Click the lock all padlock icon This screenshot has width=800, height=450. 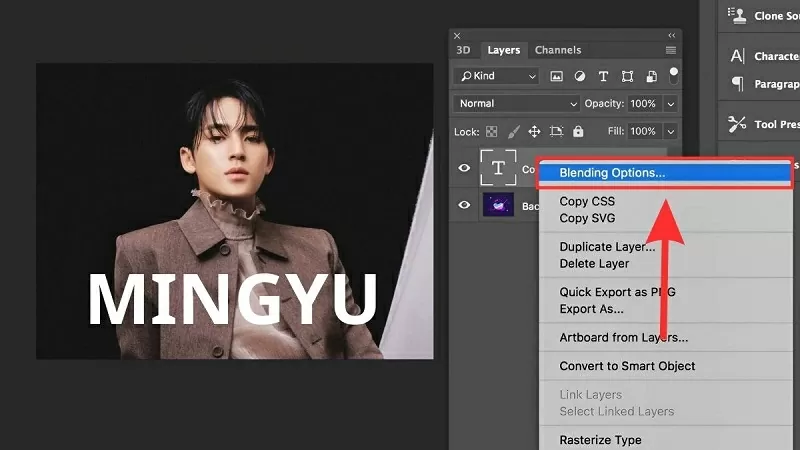(579, 131)
